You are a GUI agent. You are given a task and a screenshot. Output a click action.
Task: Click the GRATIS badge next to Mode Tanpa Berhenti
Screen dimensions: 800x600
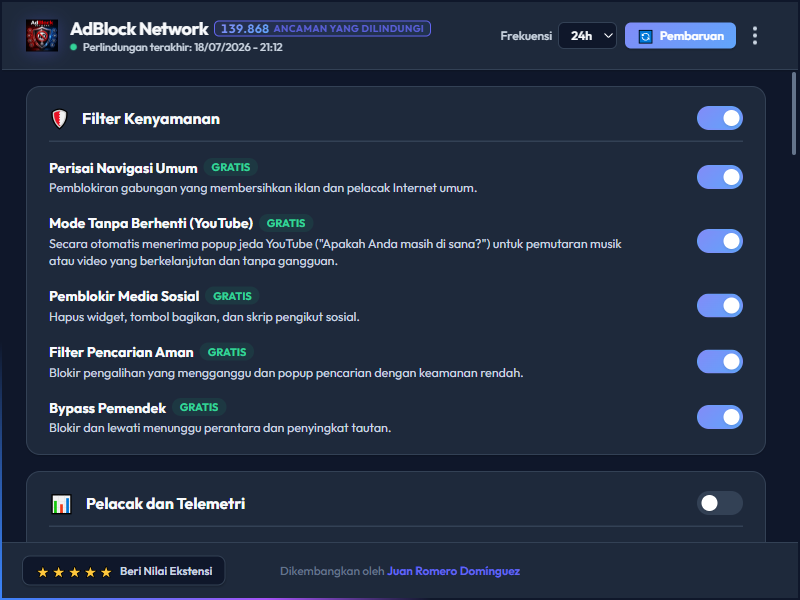[x=286, y=223]
